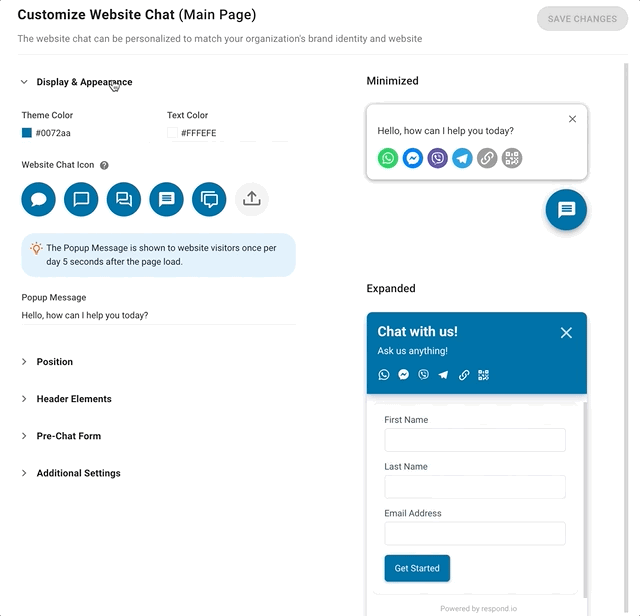Select the lined message chat icon option
Image resolution: width=640 pixels, height=616 pixels.
click(167, 199)
